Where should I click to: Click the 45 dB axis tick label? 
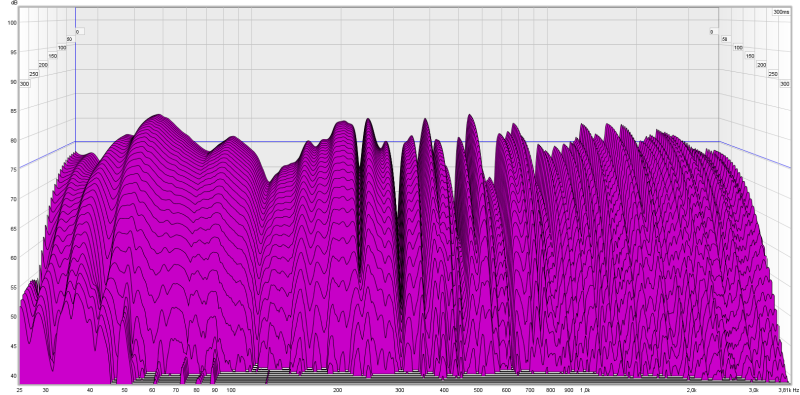[14, 346]
